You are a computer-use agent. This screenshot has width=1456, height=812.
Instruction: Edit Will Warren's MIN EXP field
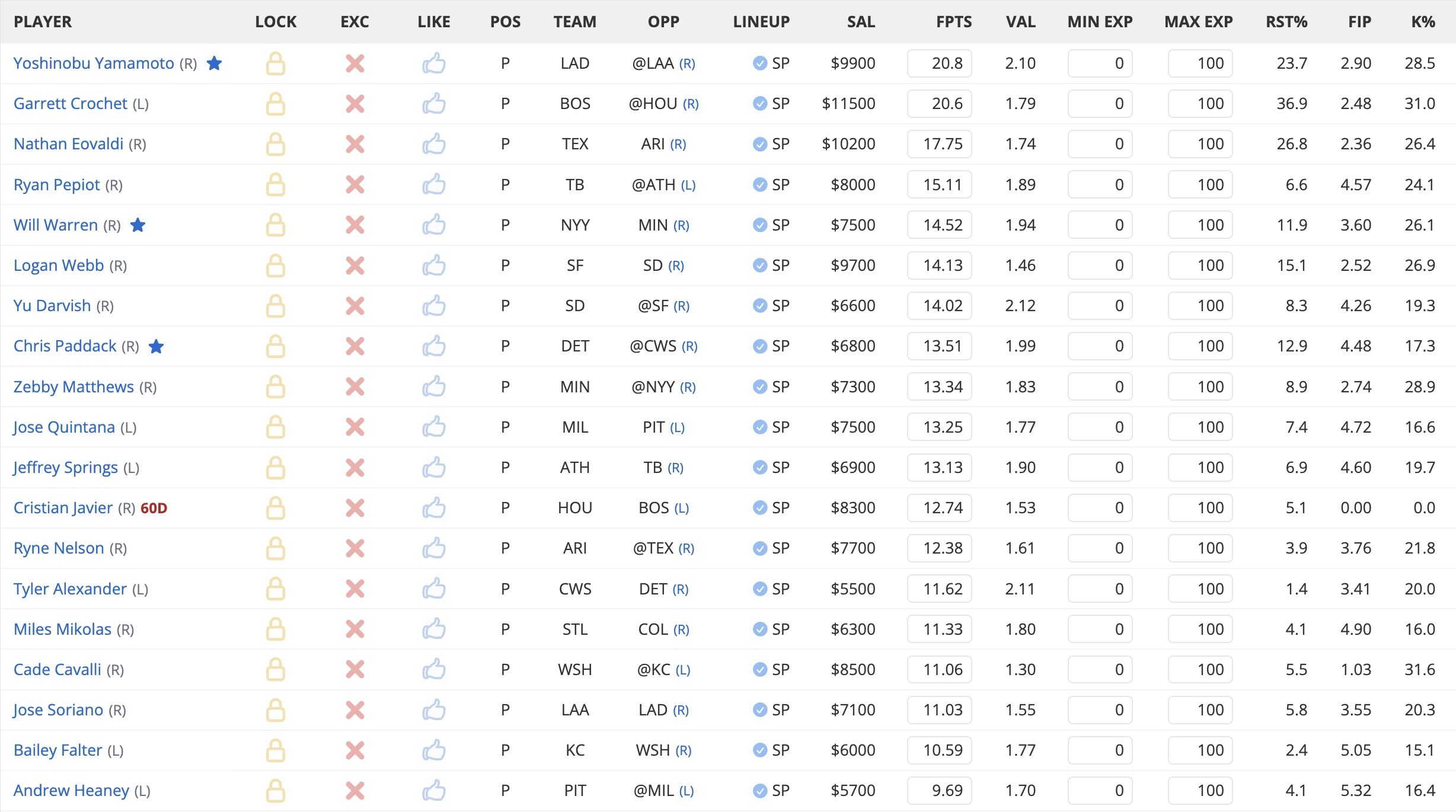point(1100,225)
